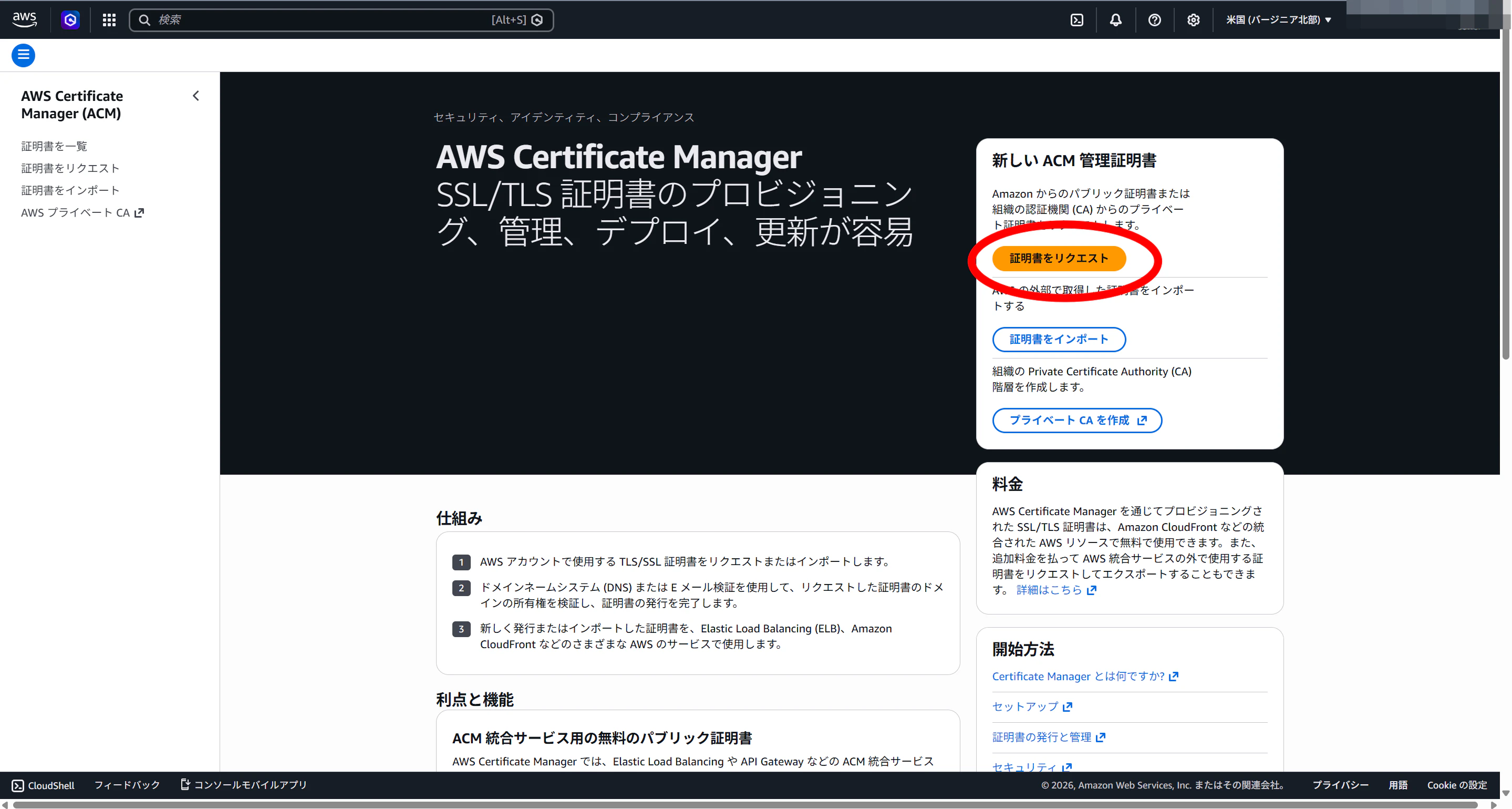Click the step 1 number badge in 仕組み
The image size is (1512, 809).
(461, 562)
